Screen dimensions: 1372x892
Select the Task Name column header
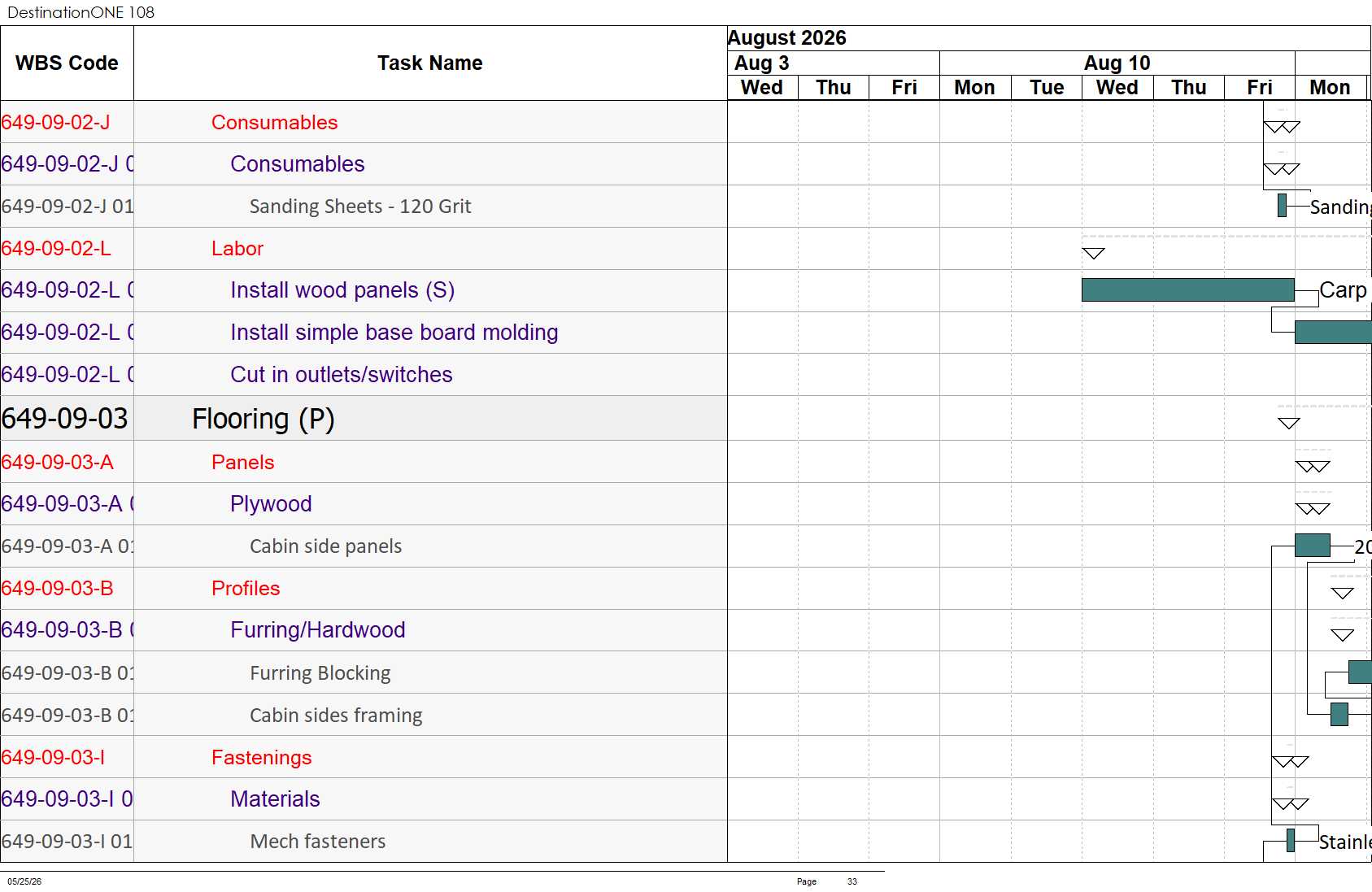tap(430, 63)
